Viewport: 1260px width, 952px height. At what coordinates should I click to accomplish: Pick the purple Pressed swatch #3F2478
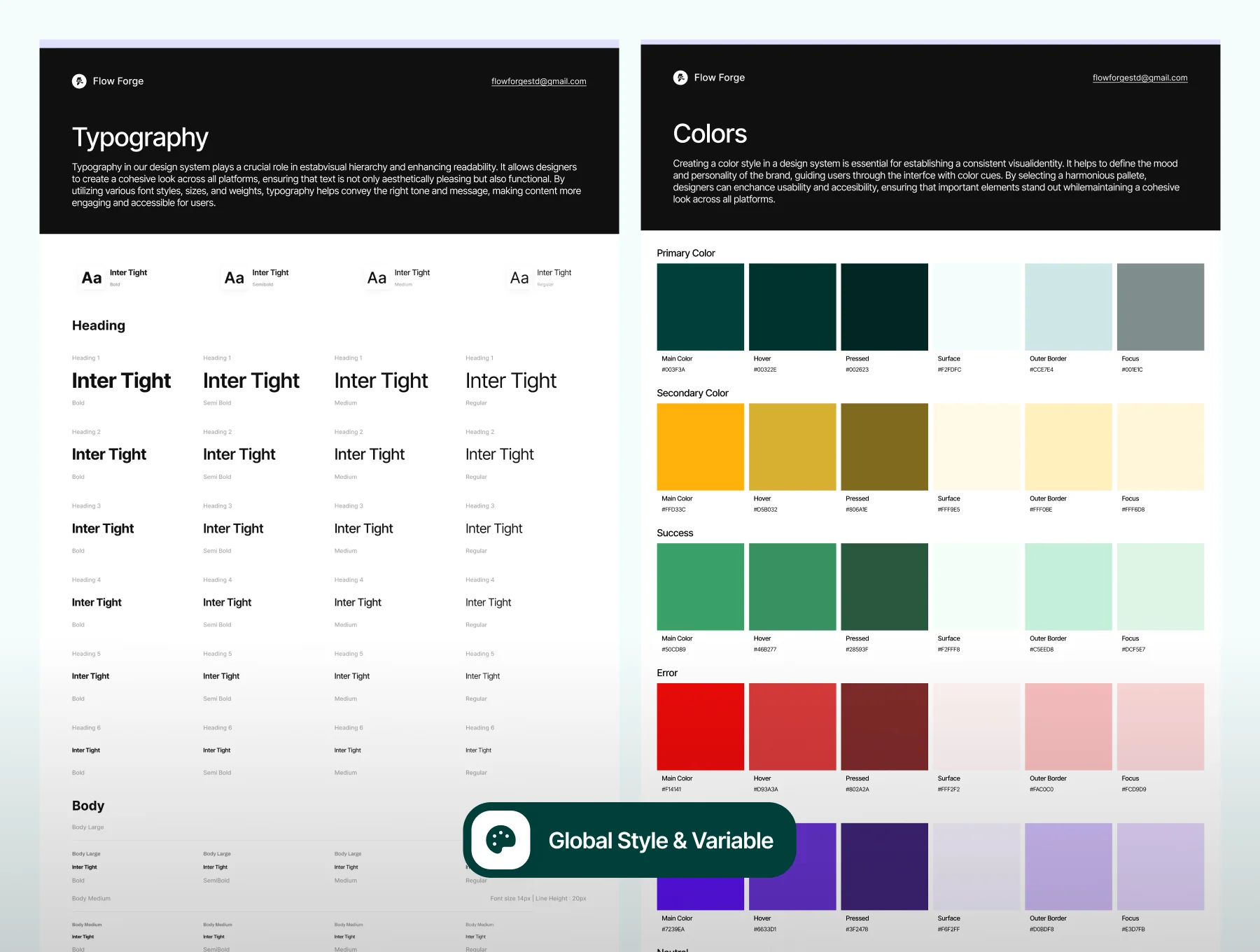885,867
